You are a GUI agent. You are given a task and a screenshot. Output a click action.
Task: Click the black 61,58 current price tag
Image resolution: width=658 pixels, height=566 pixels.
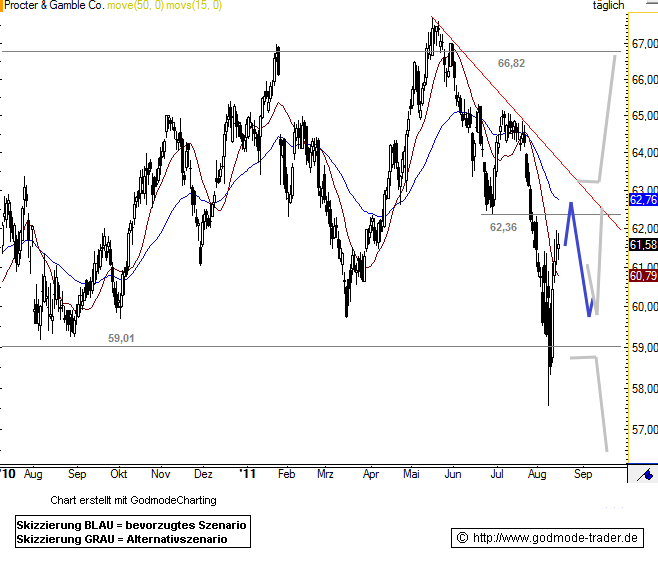coord(643,245)
